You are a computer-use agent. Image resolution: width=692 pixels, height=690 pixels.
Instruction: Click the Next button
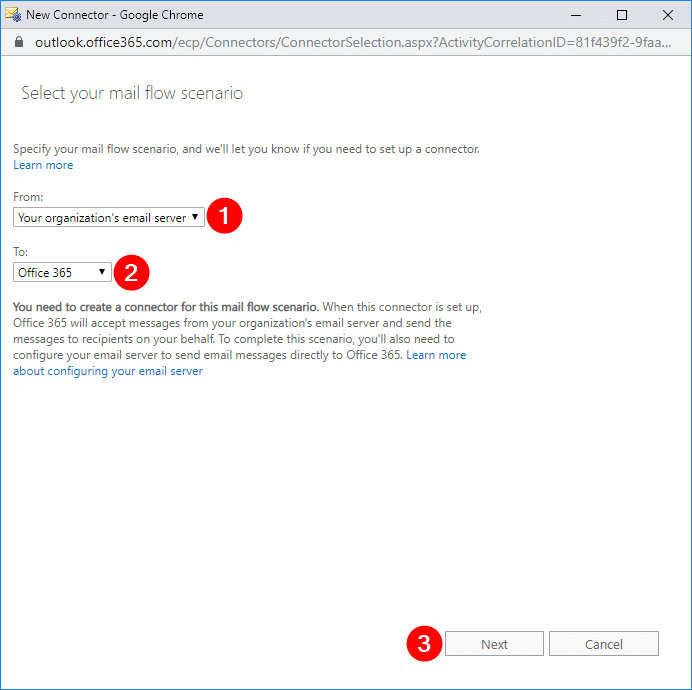point(494,644)
